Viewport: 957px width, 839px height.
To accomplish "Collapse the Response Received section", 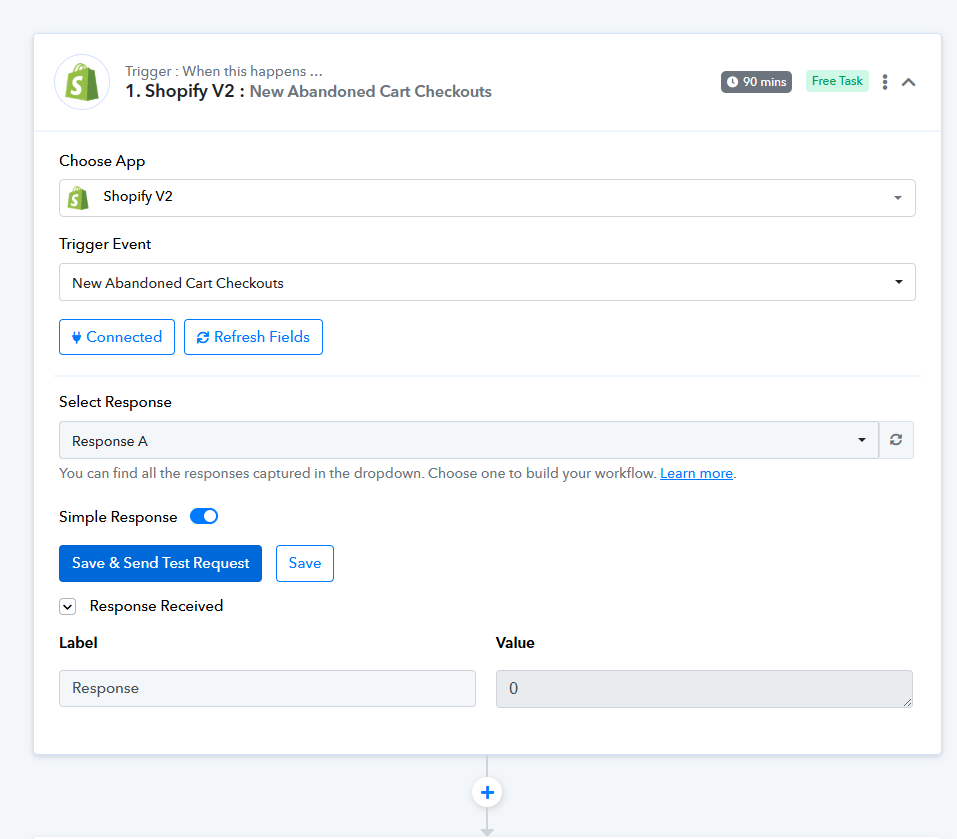I will (x=68, y=607).
